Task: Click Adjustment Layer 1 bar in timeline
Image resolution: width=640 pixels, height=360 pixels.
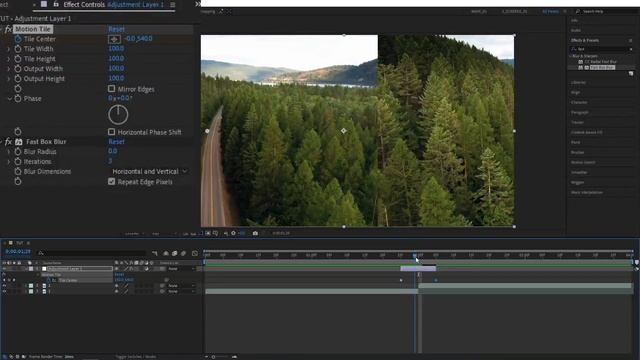Action: (x=418, y=269)
